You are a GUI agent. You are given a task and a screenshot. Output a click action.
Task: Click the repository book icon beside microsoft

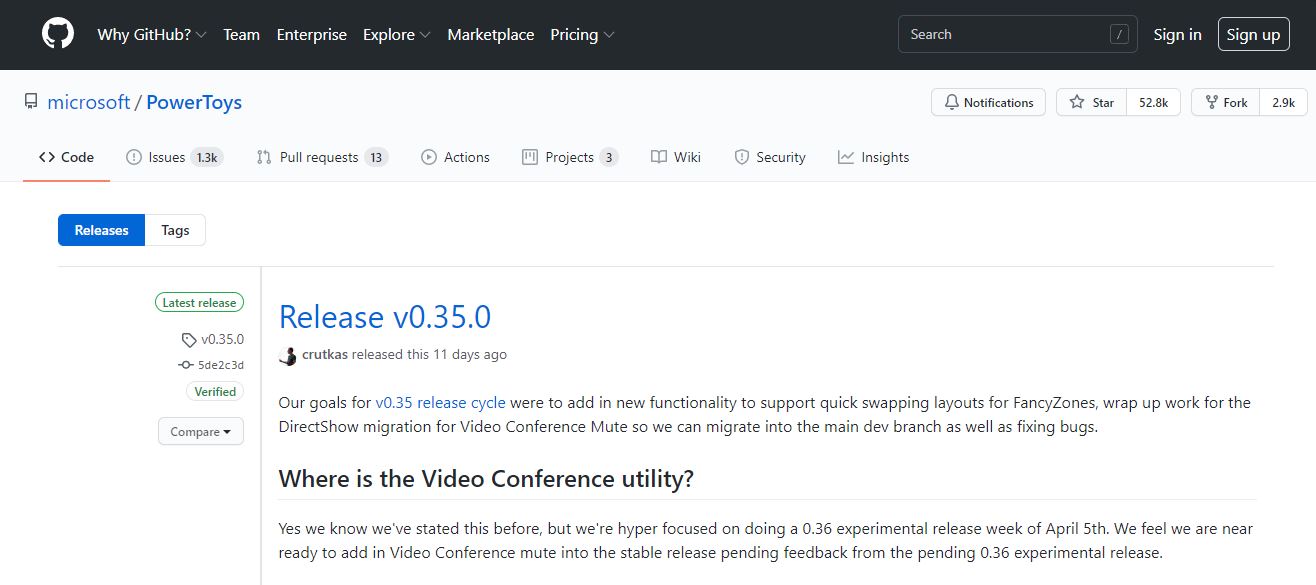coord(31,102)
